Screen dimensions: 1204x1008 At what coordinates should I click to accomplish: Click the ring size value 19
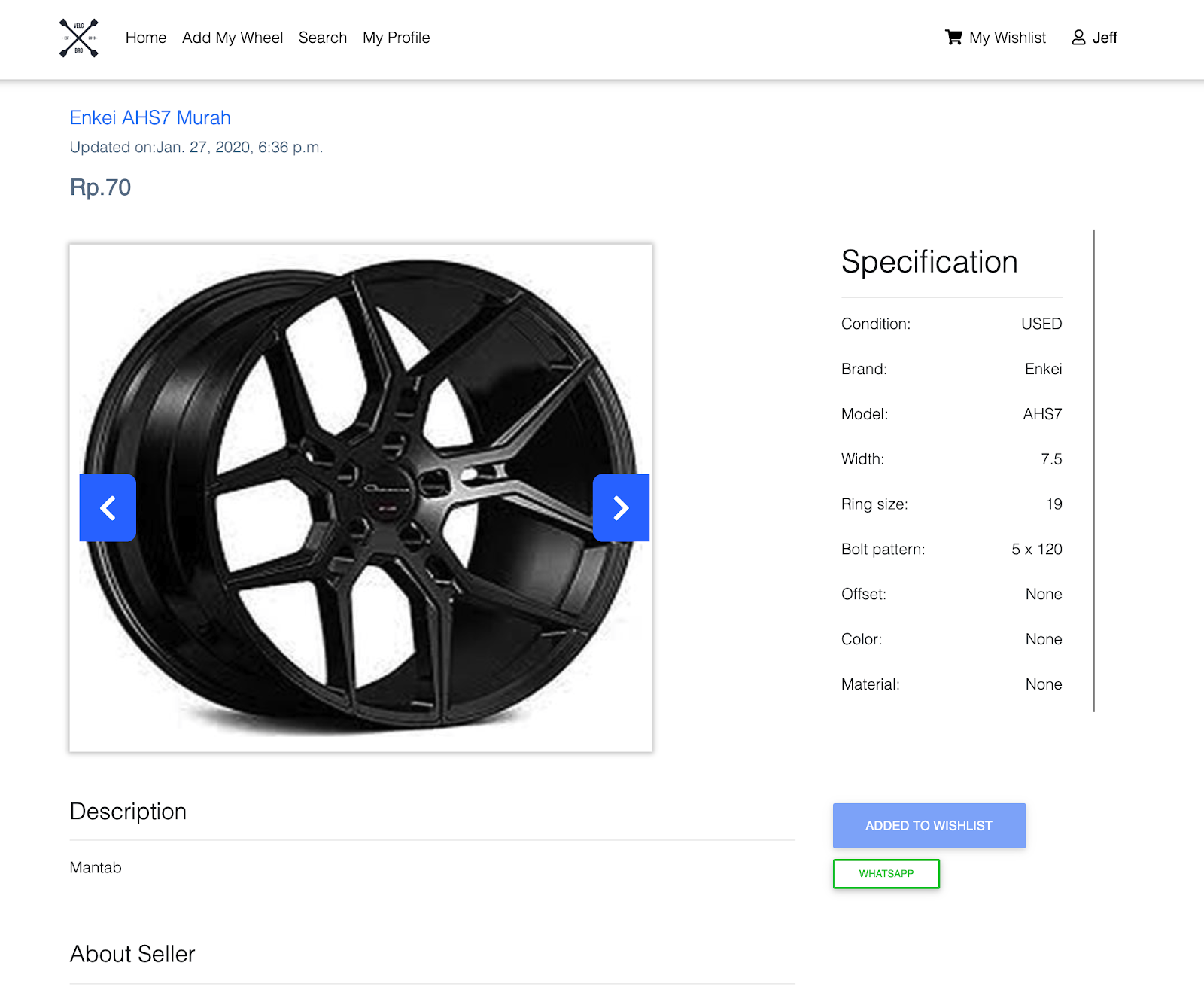point(1054,504)
